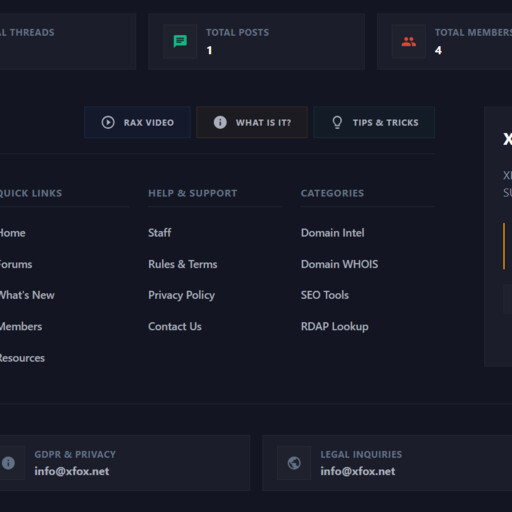Click the Legal Inquiries email info@xfox.net

(358, 471)
